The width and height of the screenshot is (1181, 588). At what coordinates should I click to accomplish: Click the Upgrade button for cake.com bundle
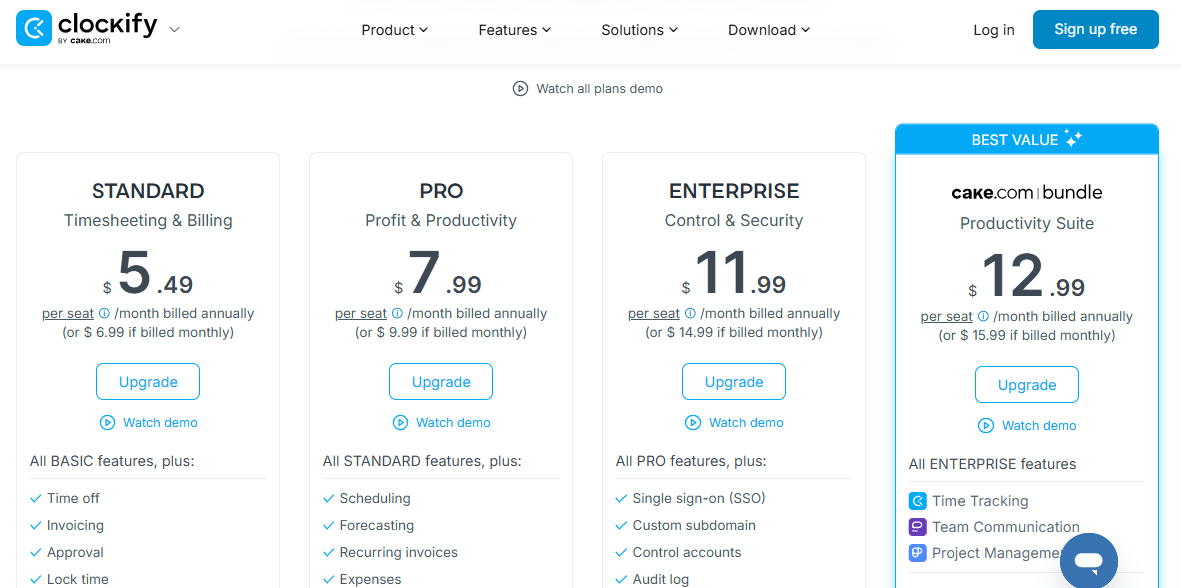[1026, 385]
